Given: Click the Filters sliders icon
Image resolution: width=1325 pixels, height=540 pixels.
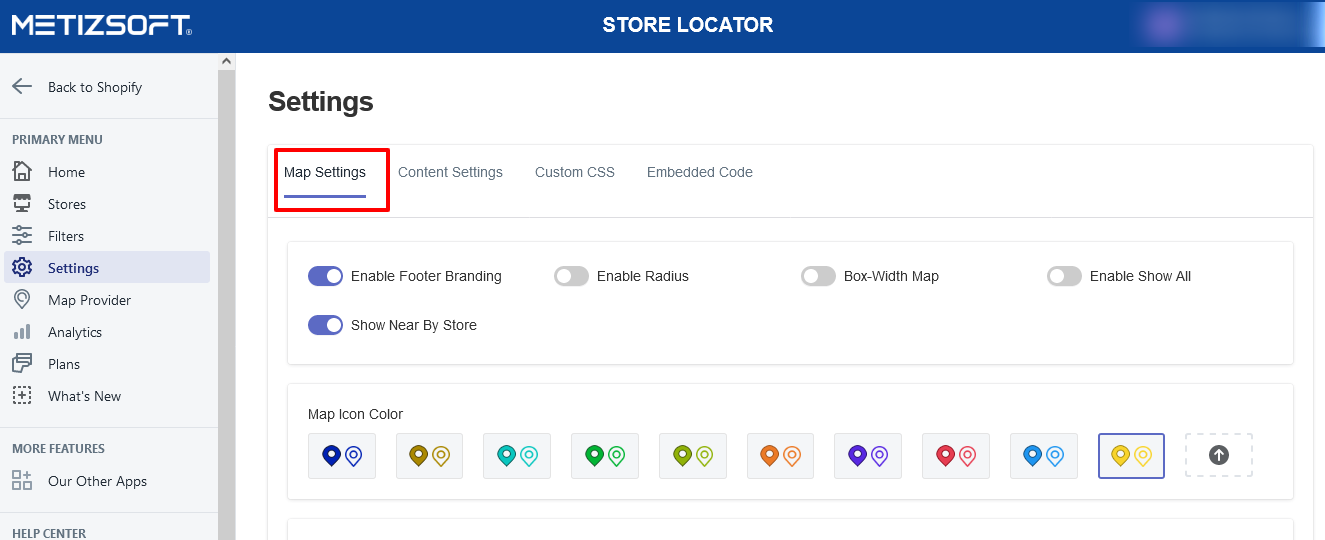Looking at the screenshot, I should 22,236.
